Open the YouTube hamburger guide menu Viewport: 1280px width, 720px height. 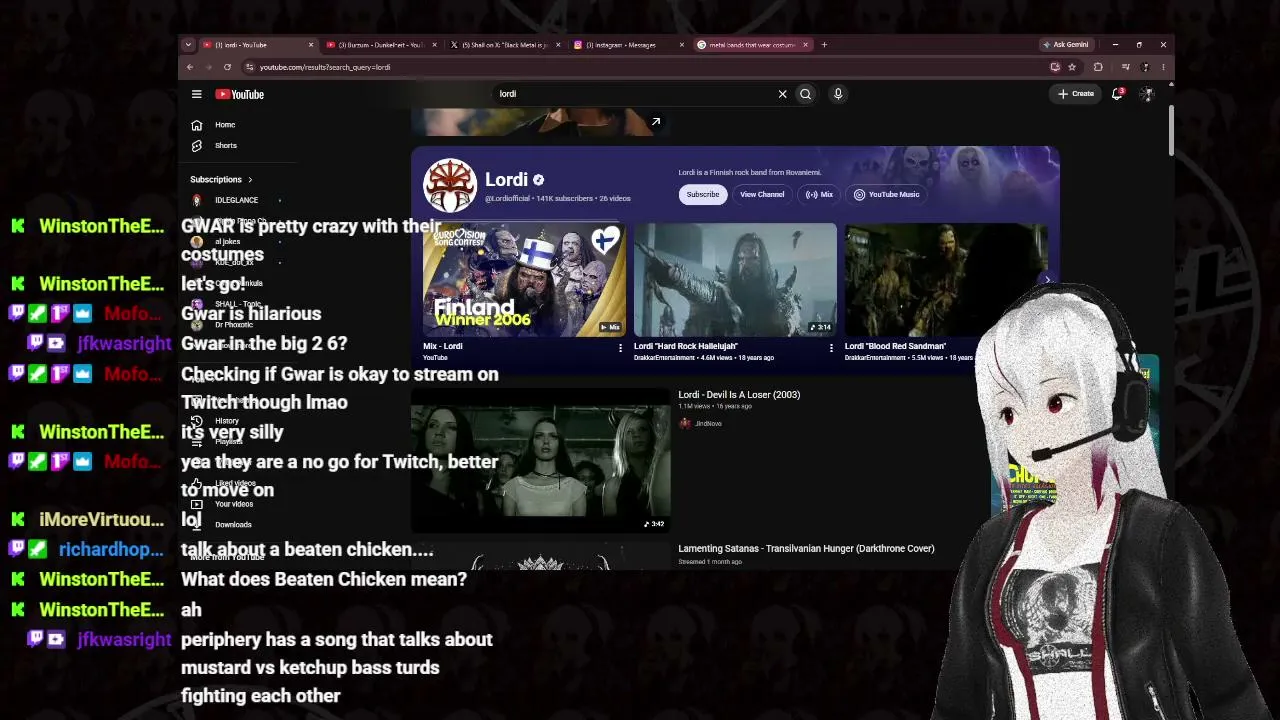tap(197, 94)
